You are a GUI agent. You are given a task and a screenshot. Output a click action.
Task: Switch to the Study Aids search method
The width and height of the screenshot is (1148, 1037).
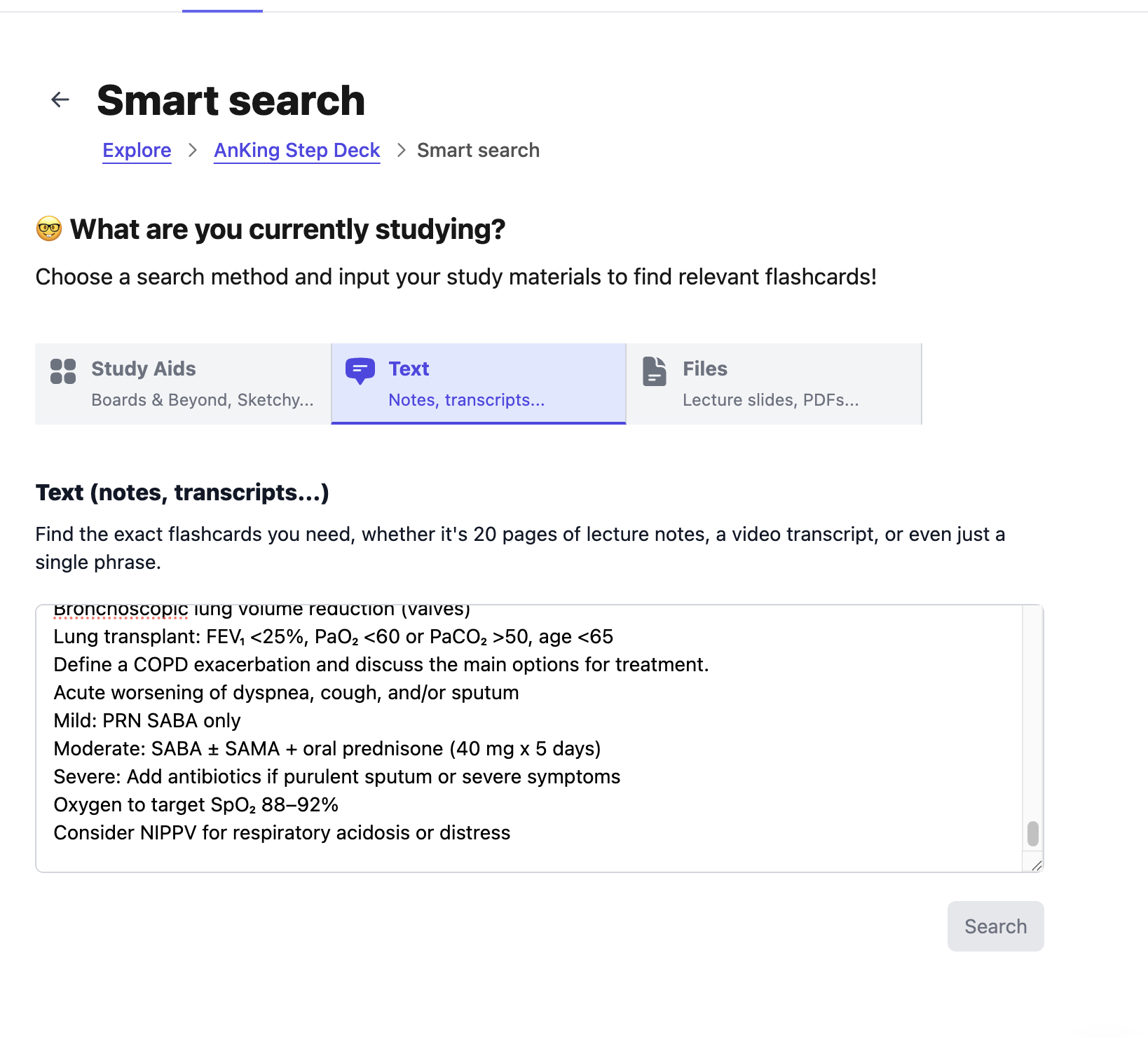pyautogui.click(x=183, y=383)
